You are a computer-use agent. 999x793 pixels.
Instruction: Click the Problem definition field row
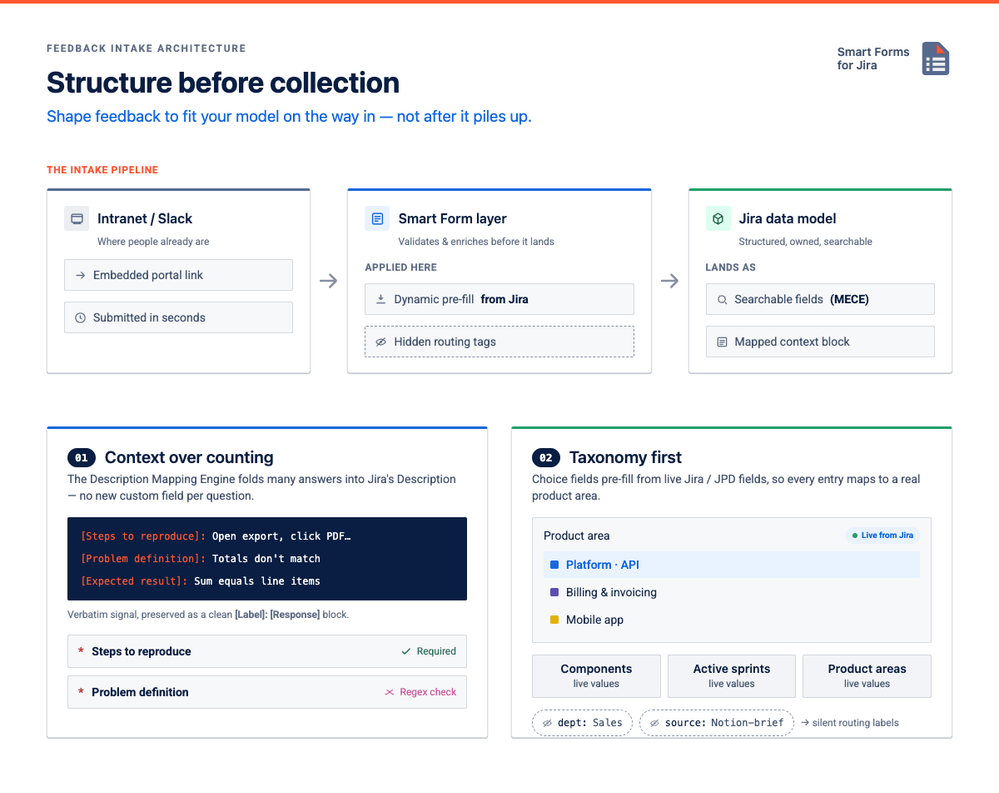point(267,692)
